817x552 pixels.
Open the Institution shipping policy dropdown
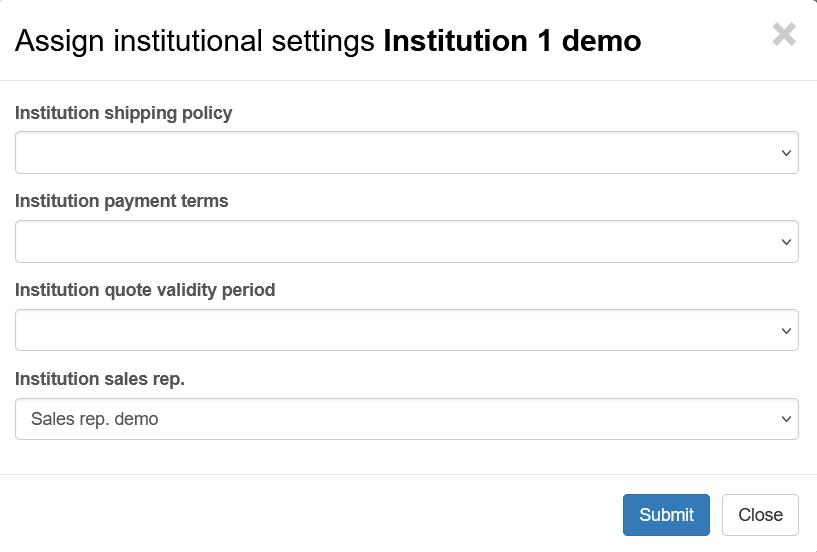pyautogui.click(x=406, y=153)
